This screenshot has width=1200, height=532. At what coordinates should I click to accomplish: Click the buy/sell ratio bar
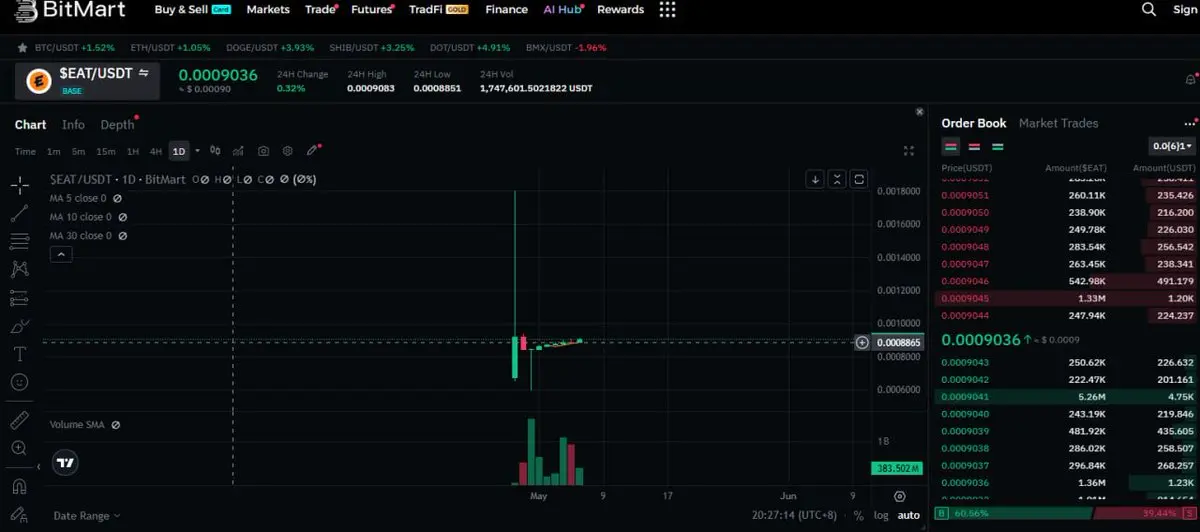click(x=1065, y=513)
